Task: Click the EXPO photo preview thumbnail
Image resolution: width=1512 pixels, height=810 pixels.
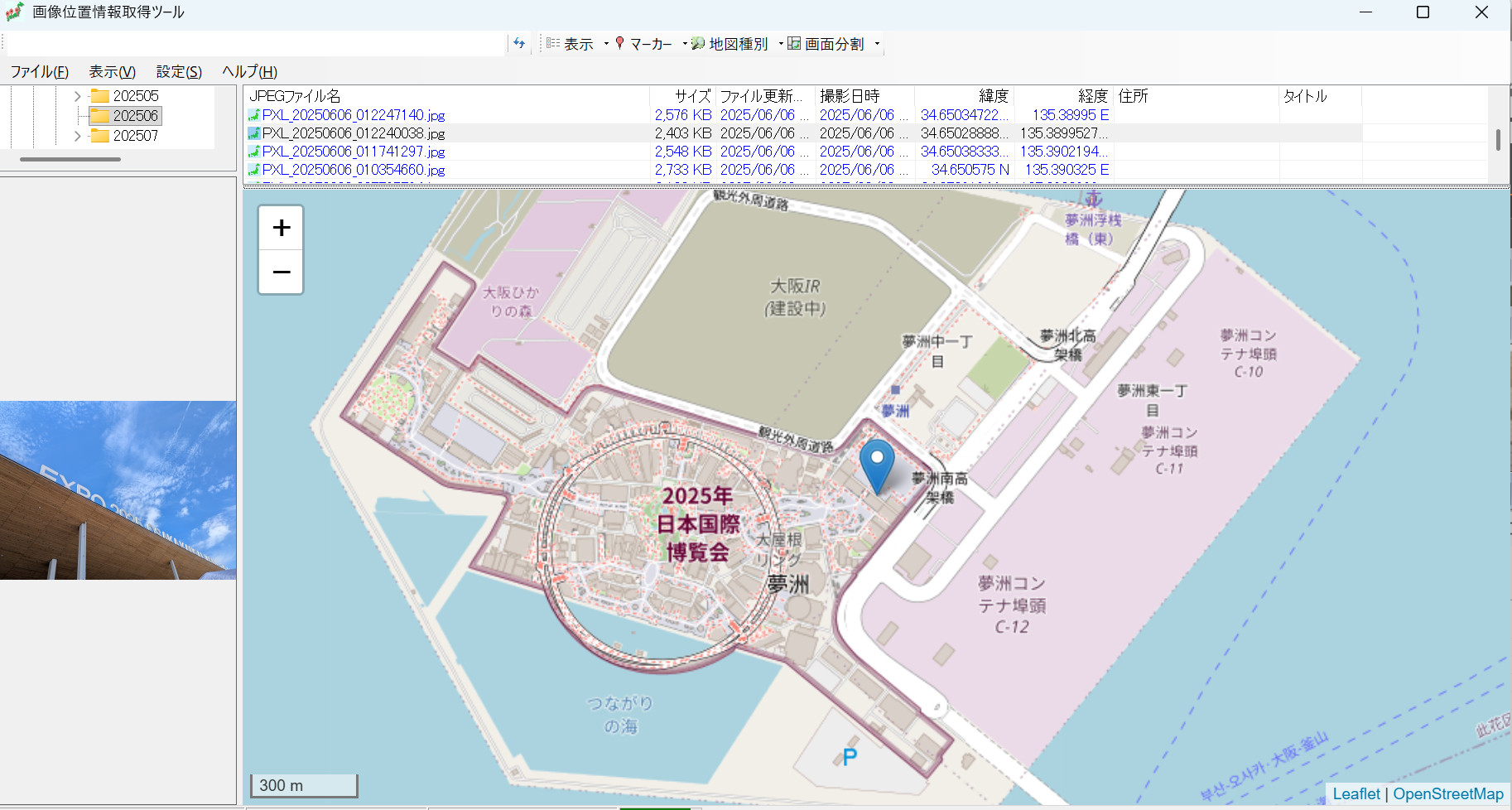Action: 118,490
